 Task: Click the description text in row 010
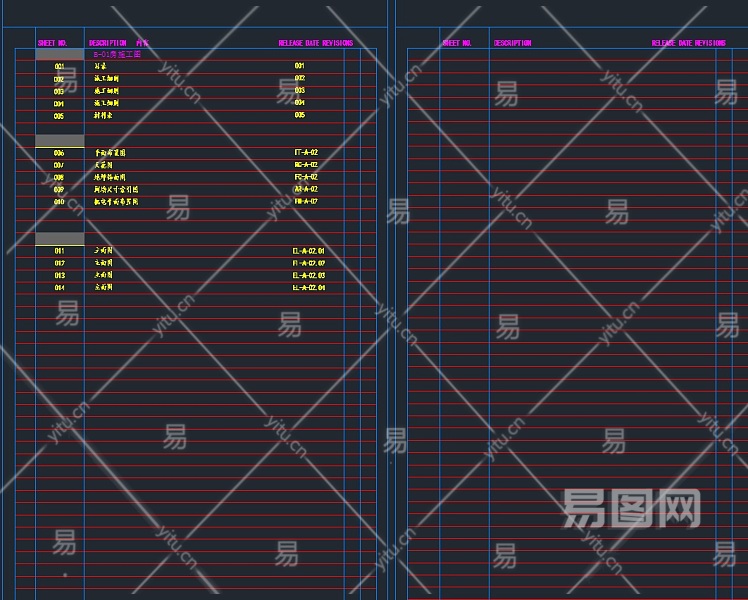116,202
